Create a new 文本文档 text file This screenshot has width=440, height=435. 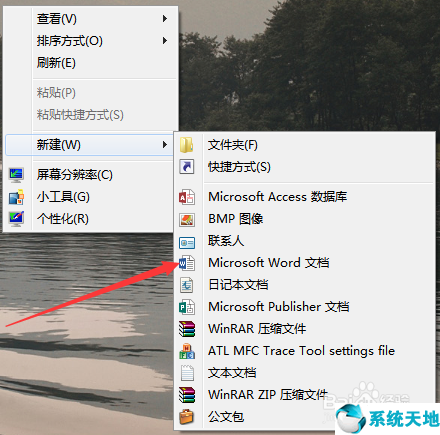point(232,373)
